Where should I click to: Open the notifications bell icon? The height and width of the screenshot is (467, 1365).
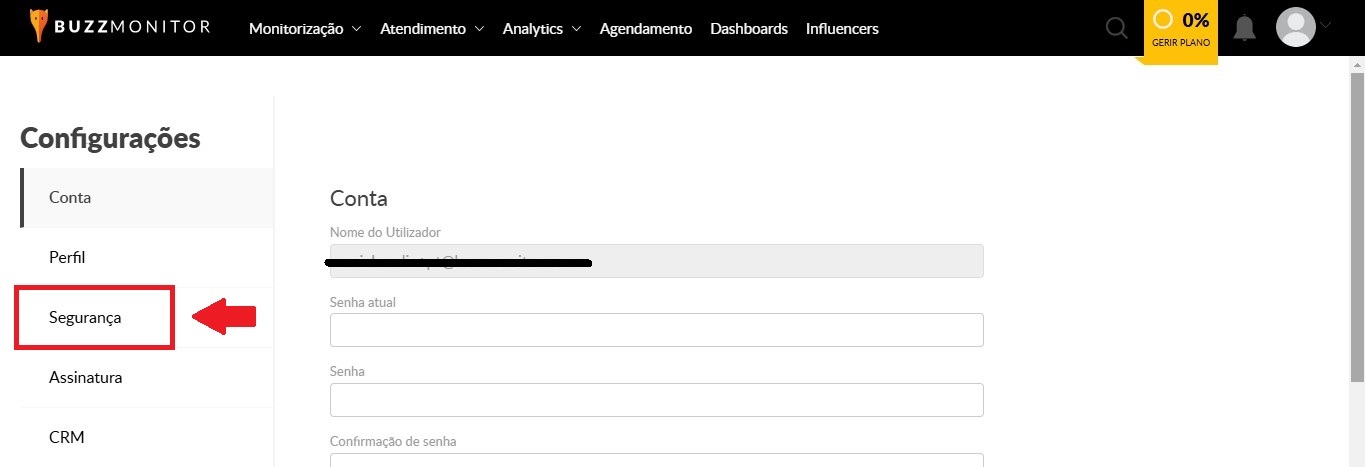[x=1245, y=28]
